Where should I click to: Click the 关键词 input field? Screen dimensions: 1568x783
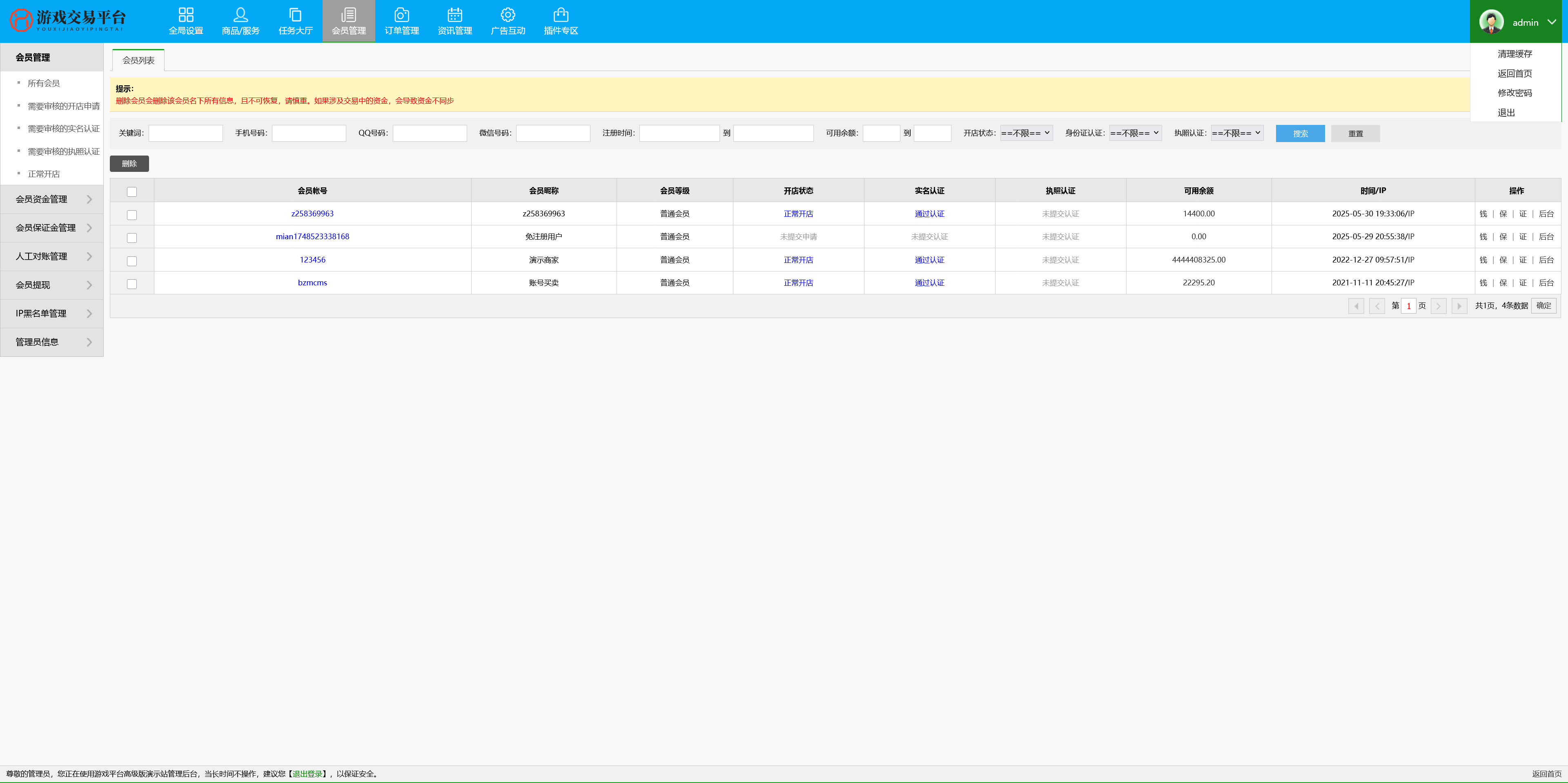pos(185,133)
